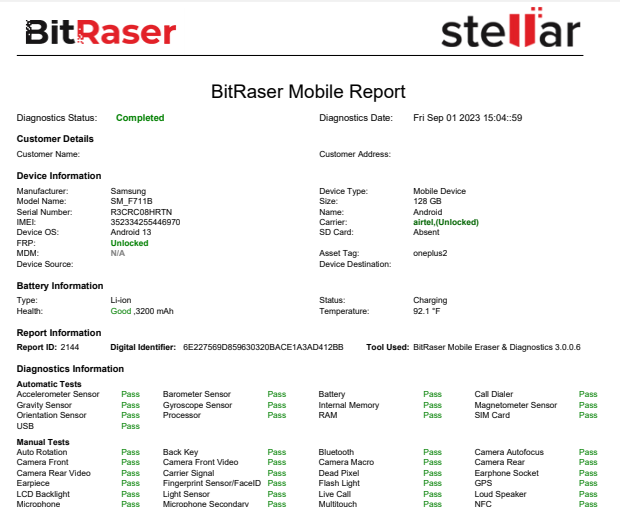
Task: Click the battery health Good ,3200 mAh
Action: pos(142,311)
